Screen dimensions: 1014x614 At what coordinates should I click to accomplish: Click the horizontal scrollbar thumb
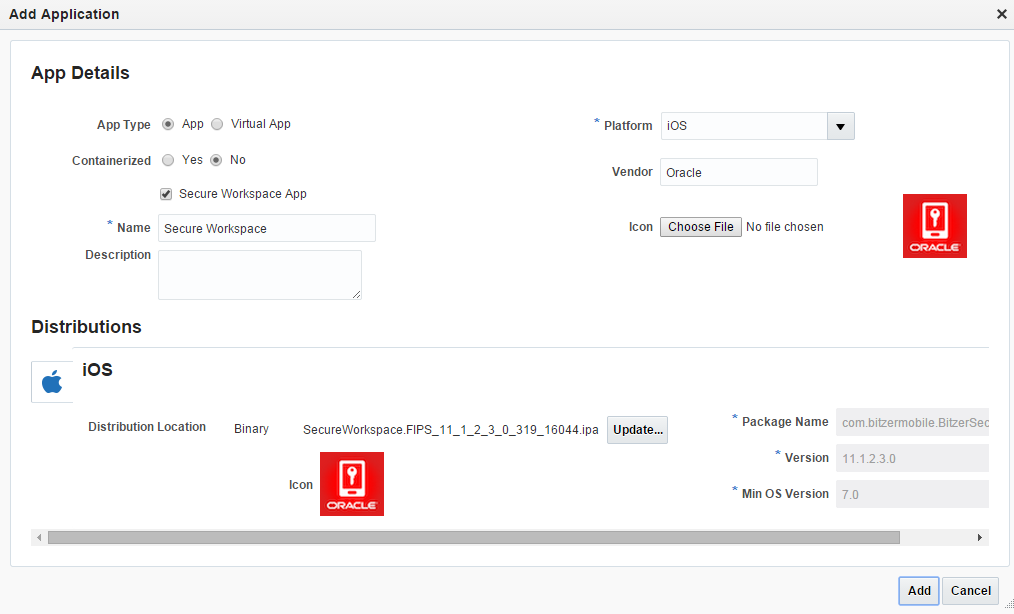tap(474, 538)
